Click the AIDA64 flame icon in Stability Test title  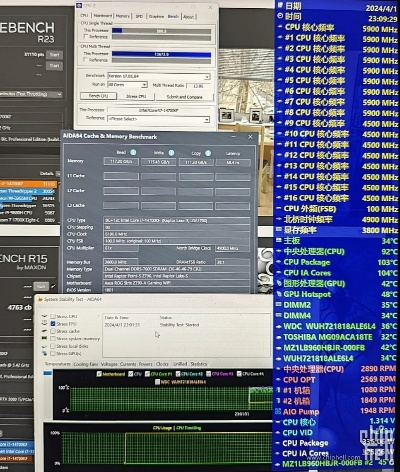click(40, 300)
